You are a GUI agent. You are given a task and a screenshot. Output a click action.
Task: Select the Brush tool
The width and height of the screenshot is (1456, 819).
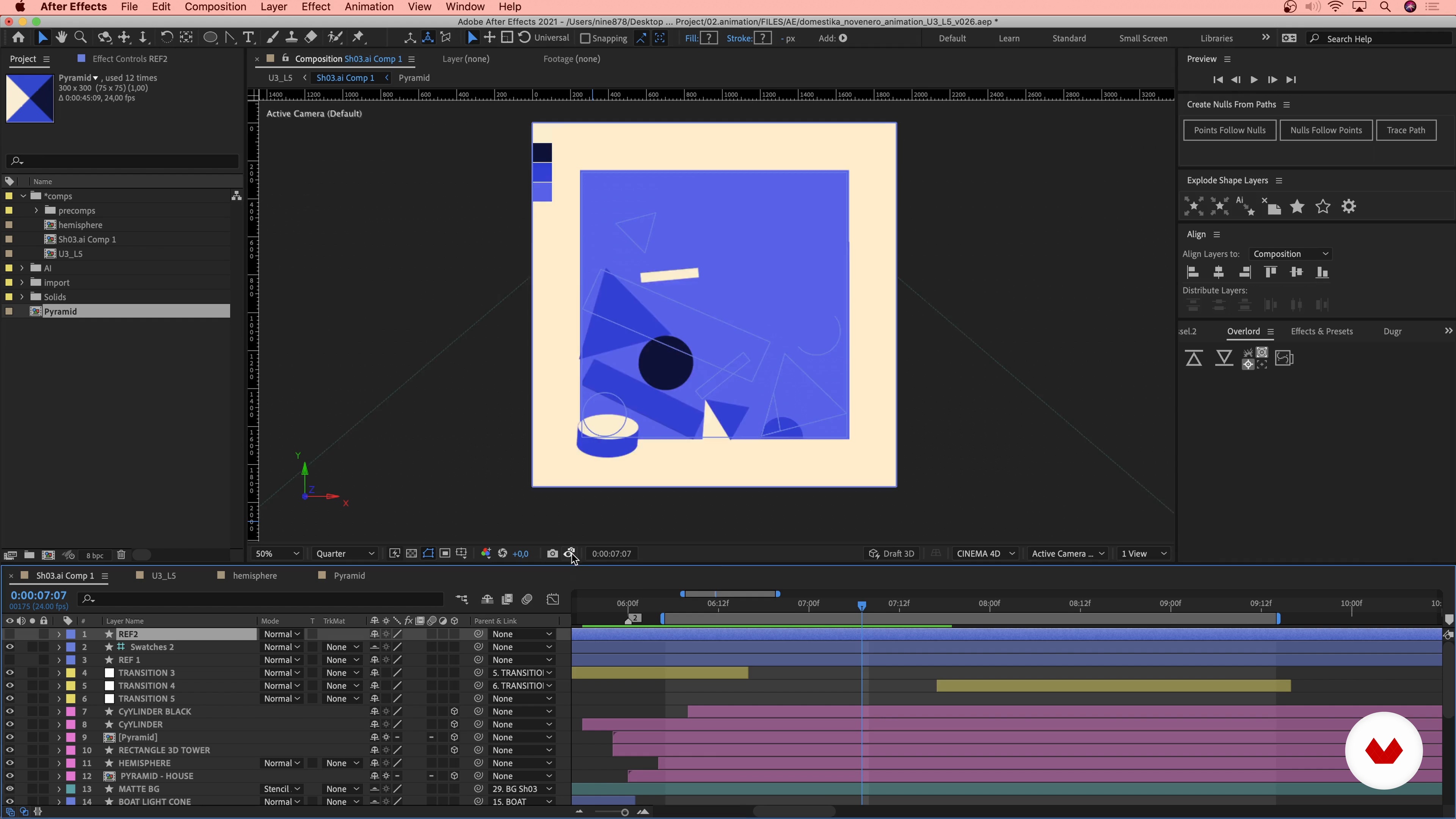coord(273,38)
